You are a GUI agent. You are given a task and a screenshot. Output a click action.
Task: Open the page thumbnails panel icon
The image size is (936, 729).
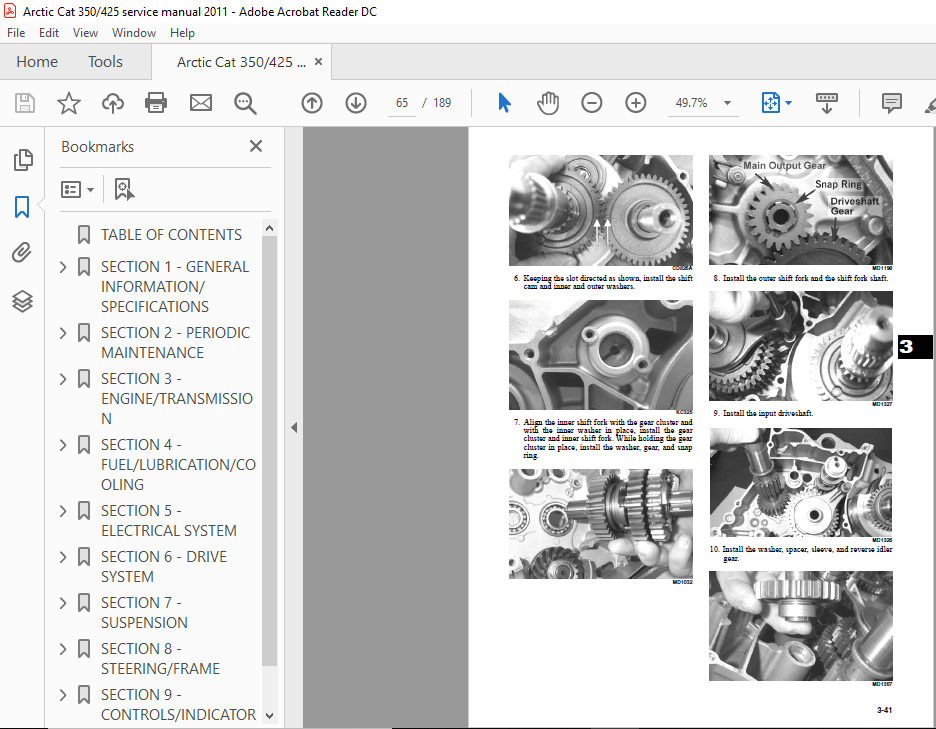23,160
